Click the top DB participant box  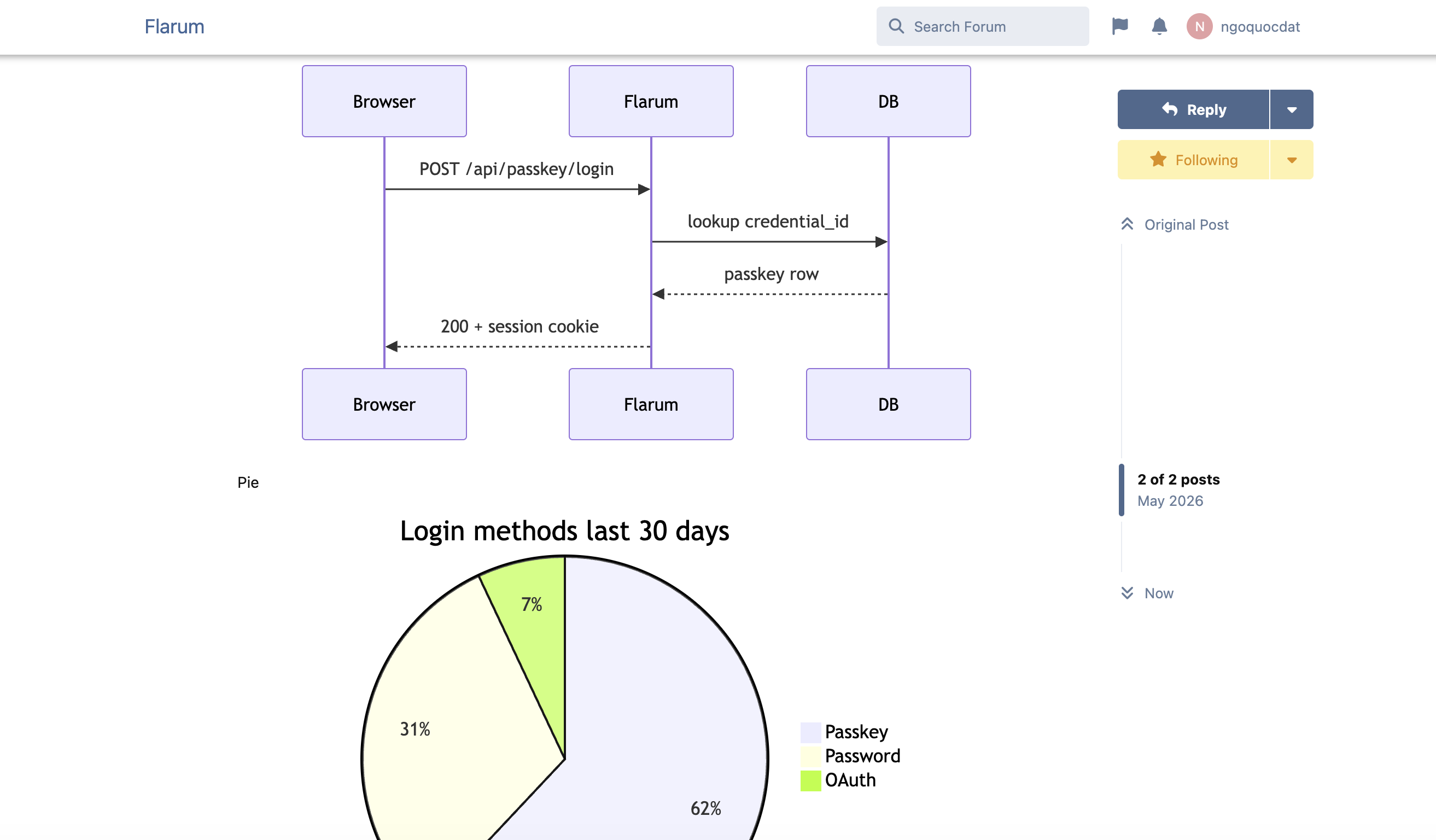[889, 101]
